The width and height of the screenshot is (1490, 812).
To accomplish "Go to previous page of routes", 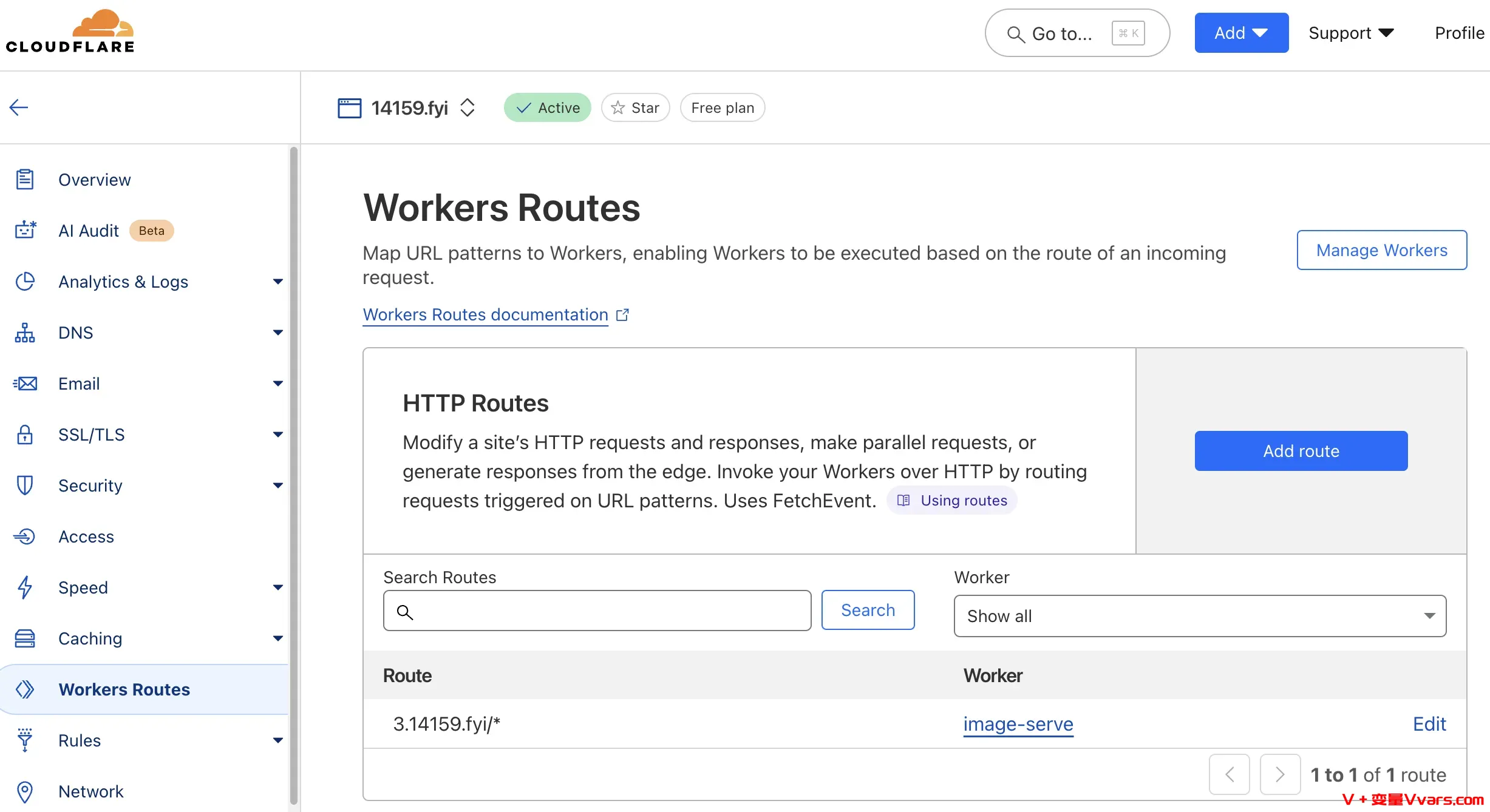I will [1230, 774].
